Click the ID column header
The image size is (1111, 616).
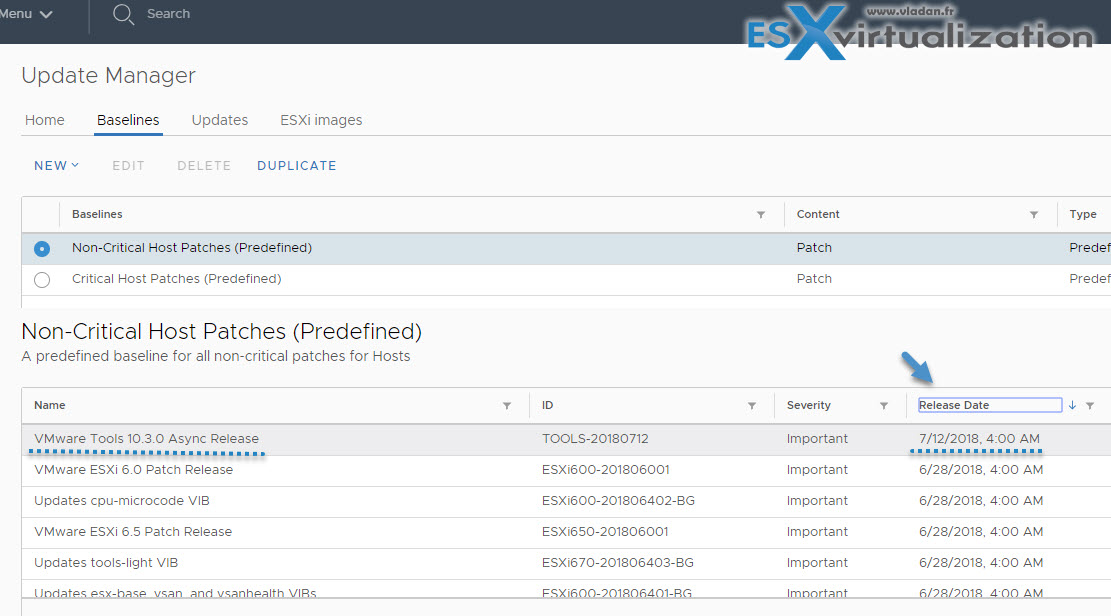tap(548, 405)
